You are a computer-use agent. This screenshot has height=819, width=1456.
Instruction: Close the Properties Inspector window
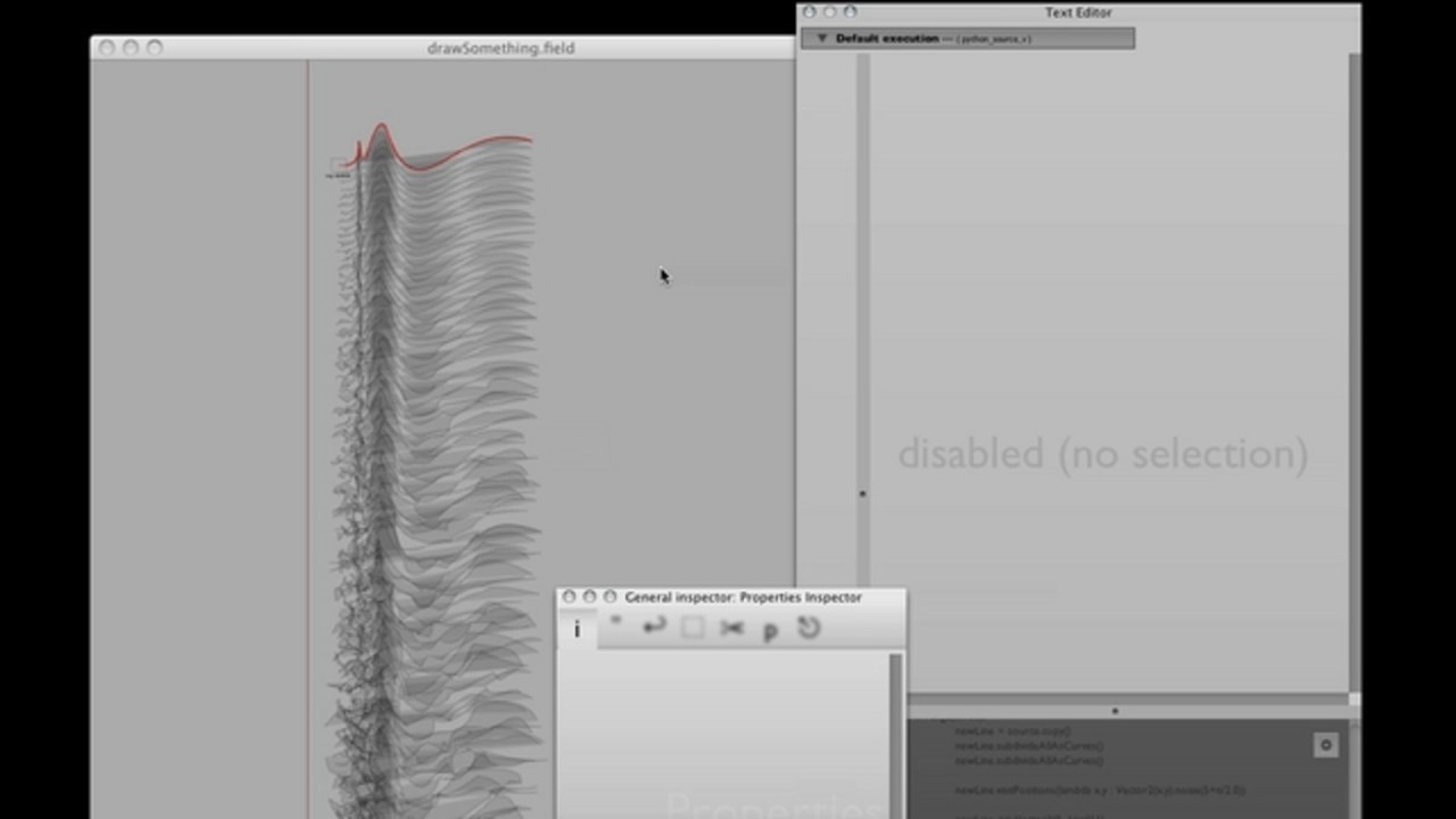[x=569, y=597]
